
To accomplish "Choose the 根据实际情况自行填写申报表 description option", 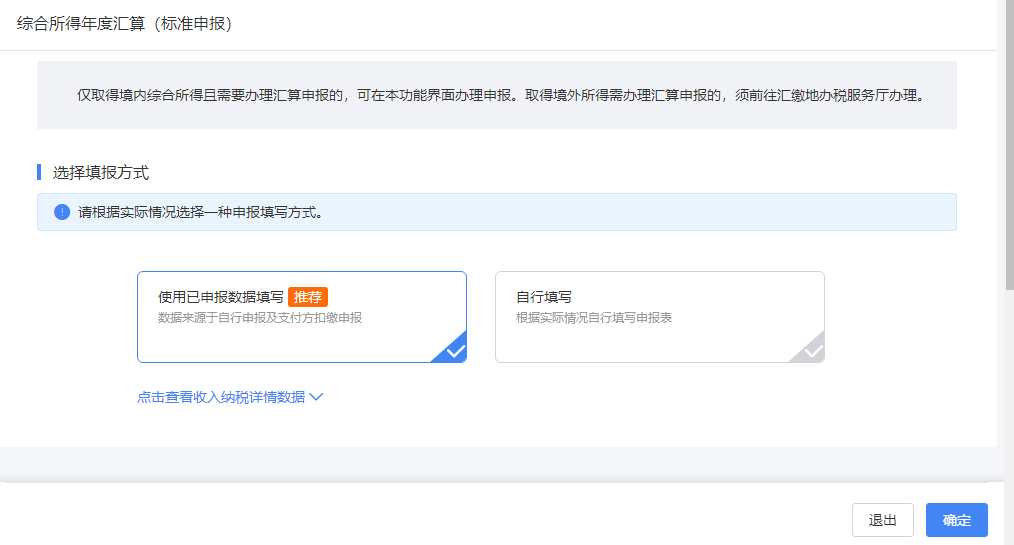I will (594, 317).
